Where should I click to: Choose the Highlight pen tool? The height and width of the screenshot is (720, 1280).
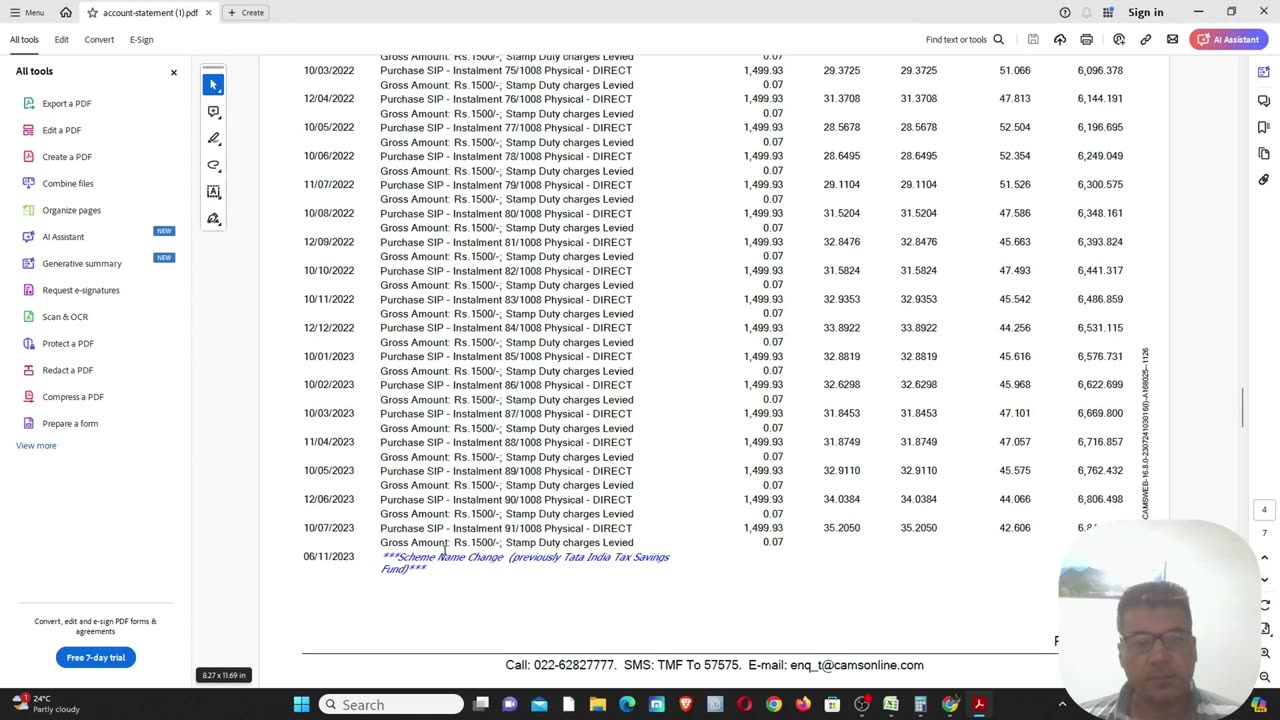click(213, 139)
